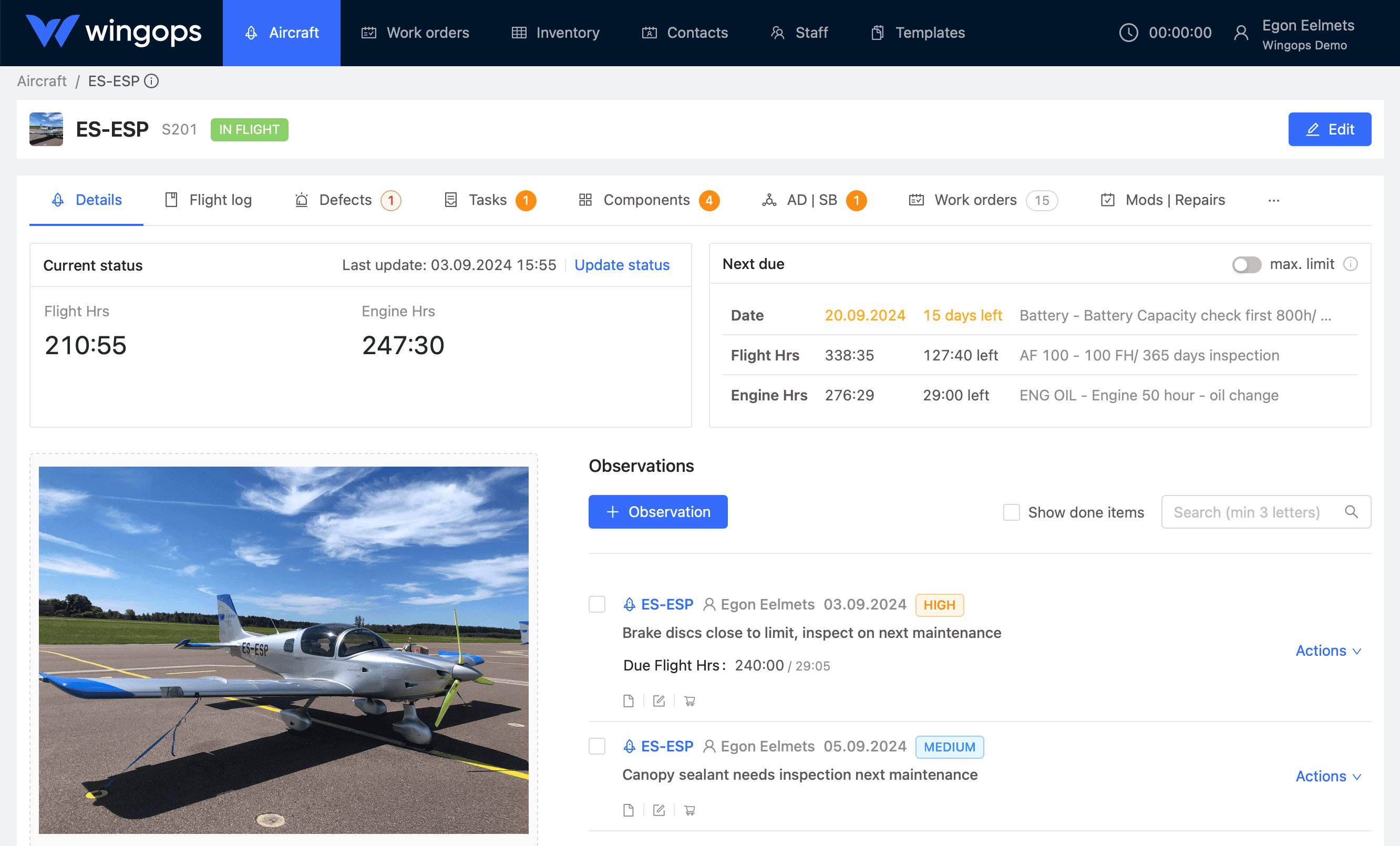Click the info icon next to ES-ESP breadcrumb
Screen dimensions: 1400x846
click(x=151, y=81)
